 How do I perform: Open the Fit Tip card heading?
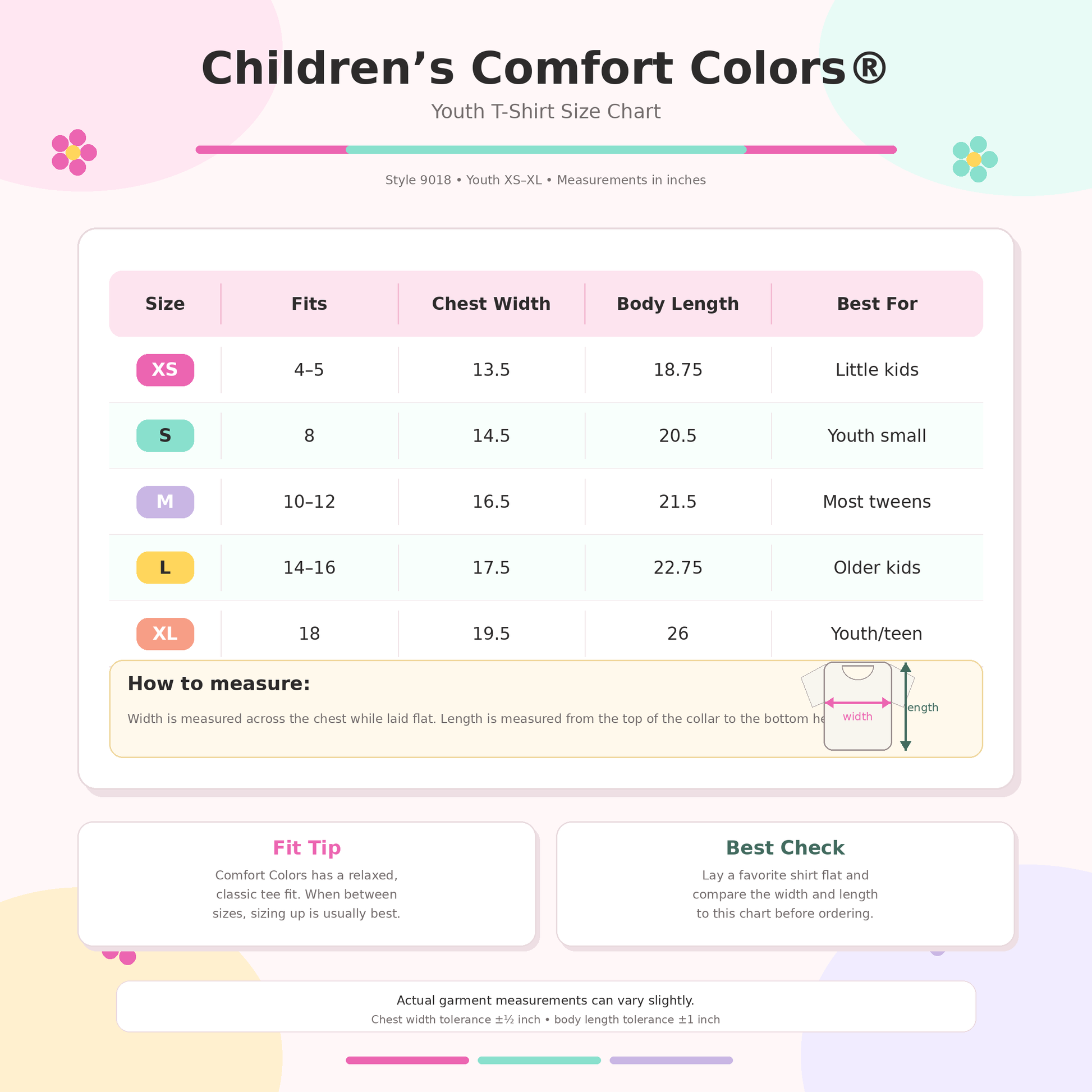[x=307, y=848]
